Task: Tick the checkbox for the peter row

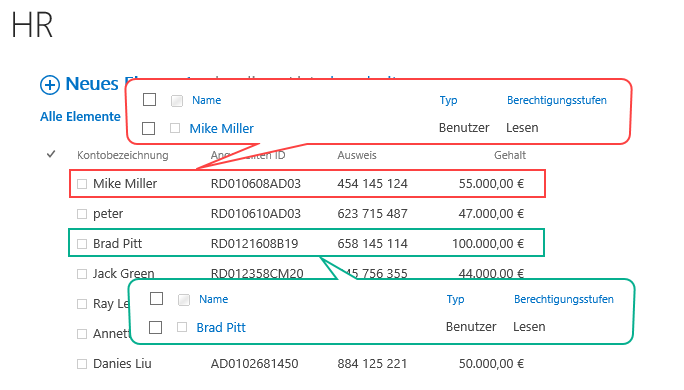Action: coord(82,214)
